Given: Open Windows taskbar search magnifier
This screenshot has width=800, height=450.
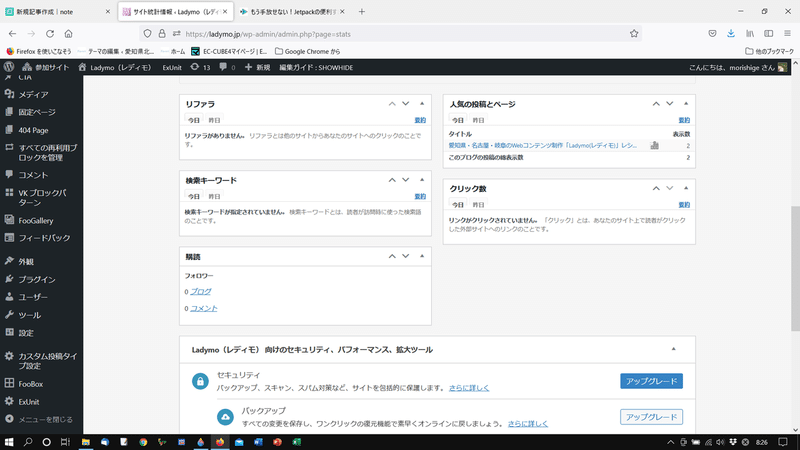Looking at the screenshot, I should [28, 442].
